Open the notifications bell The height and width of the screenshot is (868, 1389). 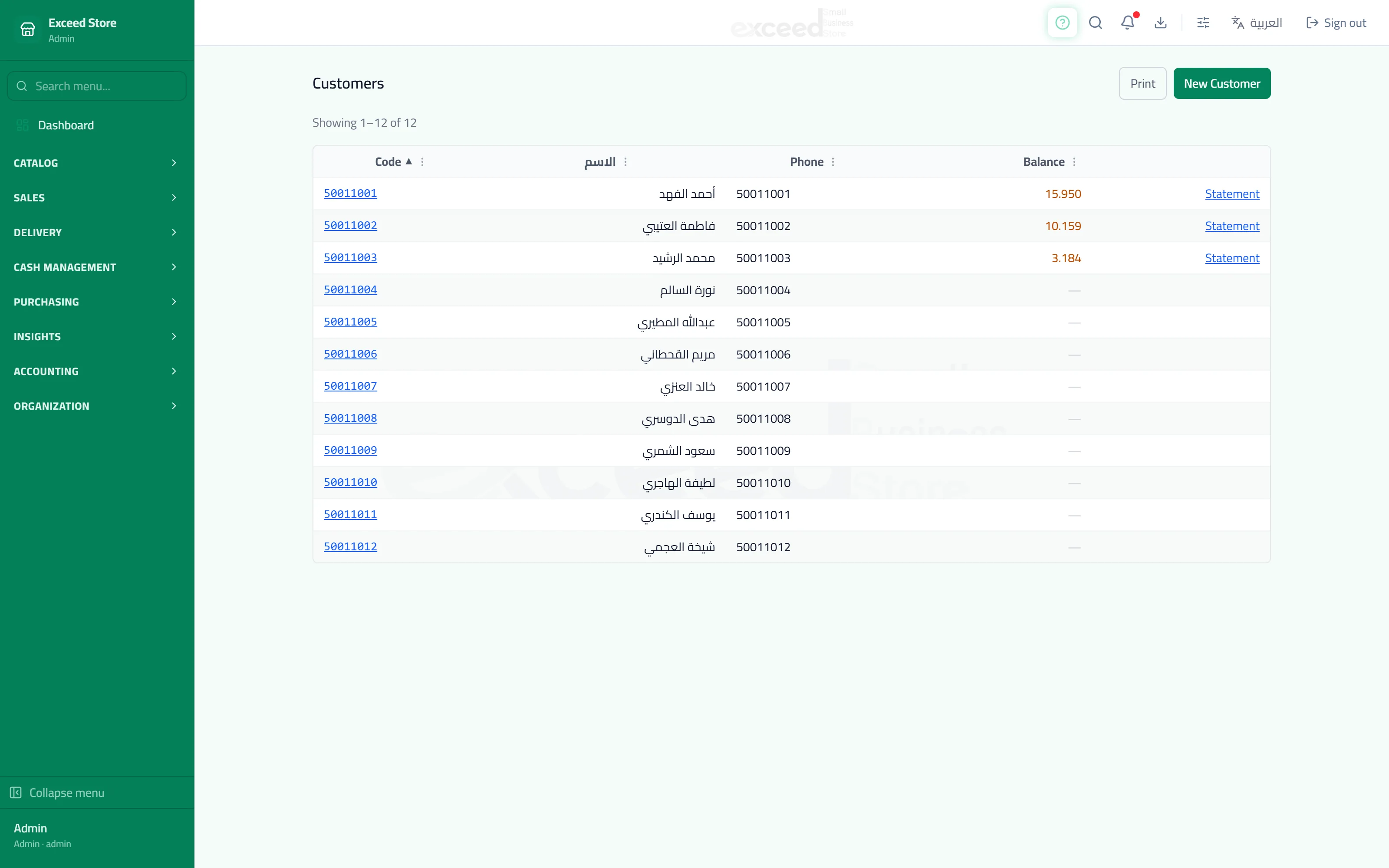1128,23
